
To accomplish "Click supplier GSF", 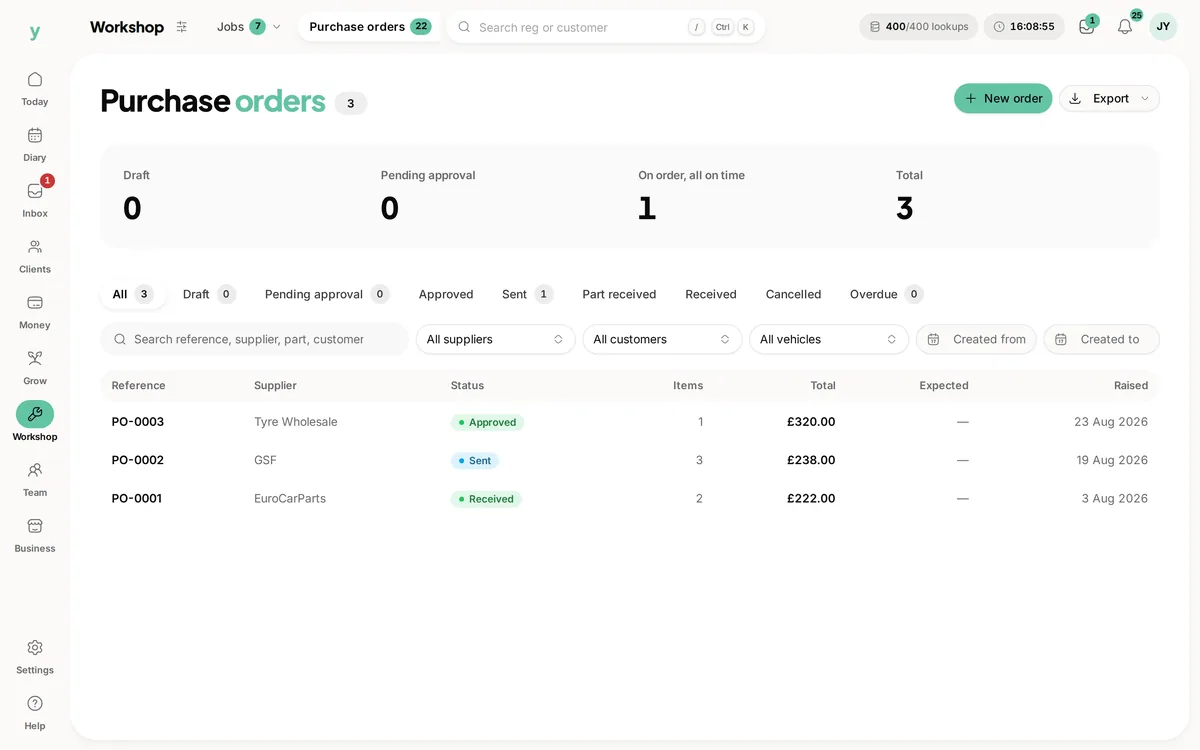I will (265, 460).
